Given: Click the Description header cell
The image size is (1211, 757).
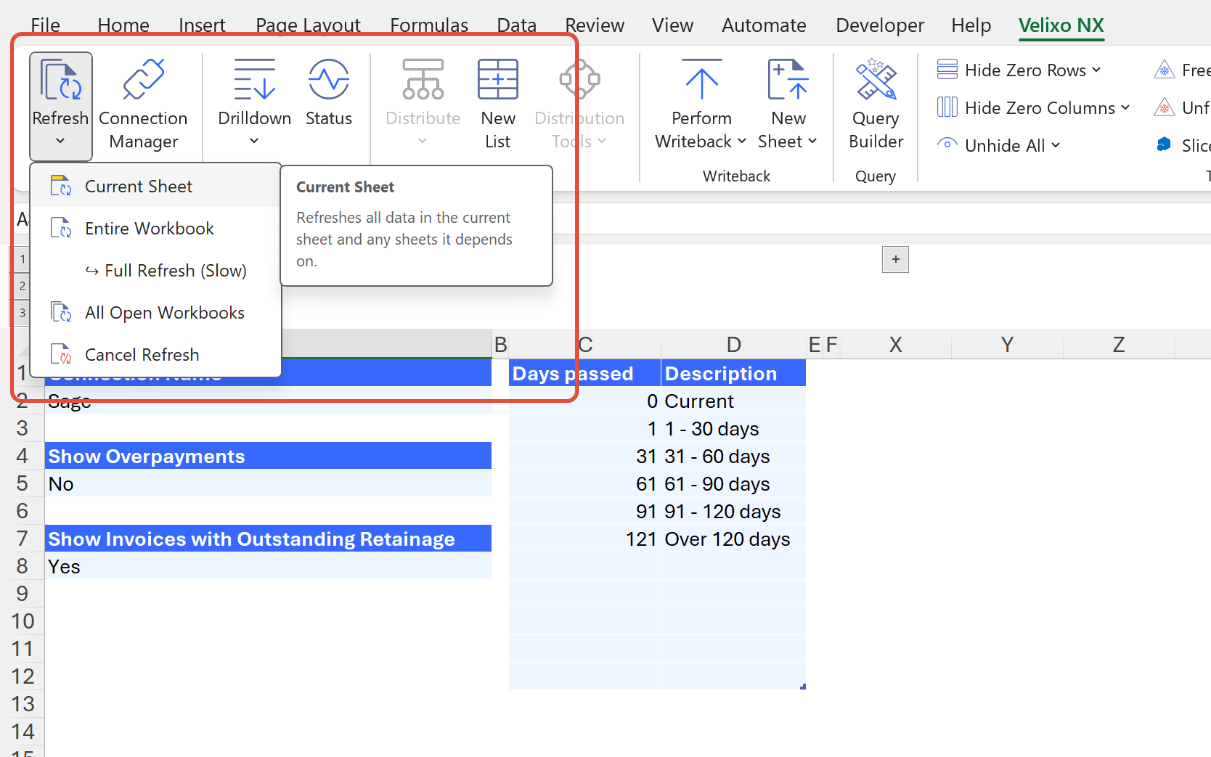Looking at the screenshot, I should click(x=734, y=373).
